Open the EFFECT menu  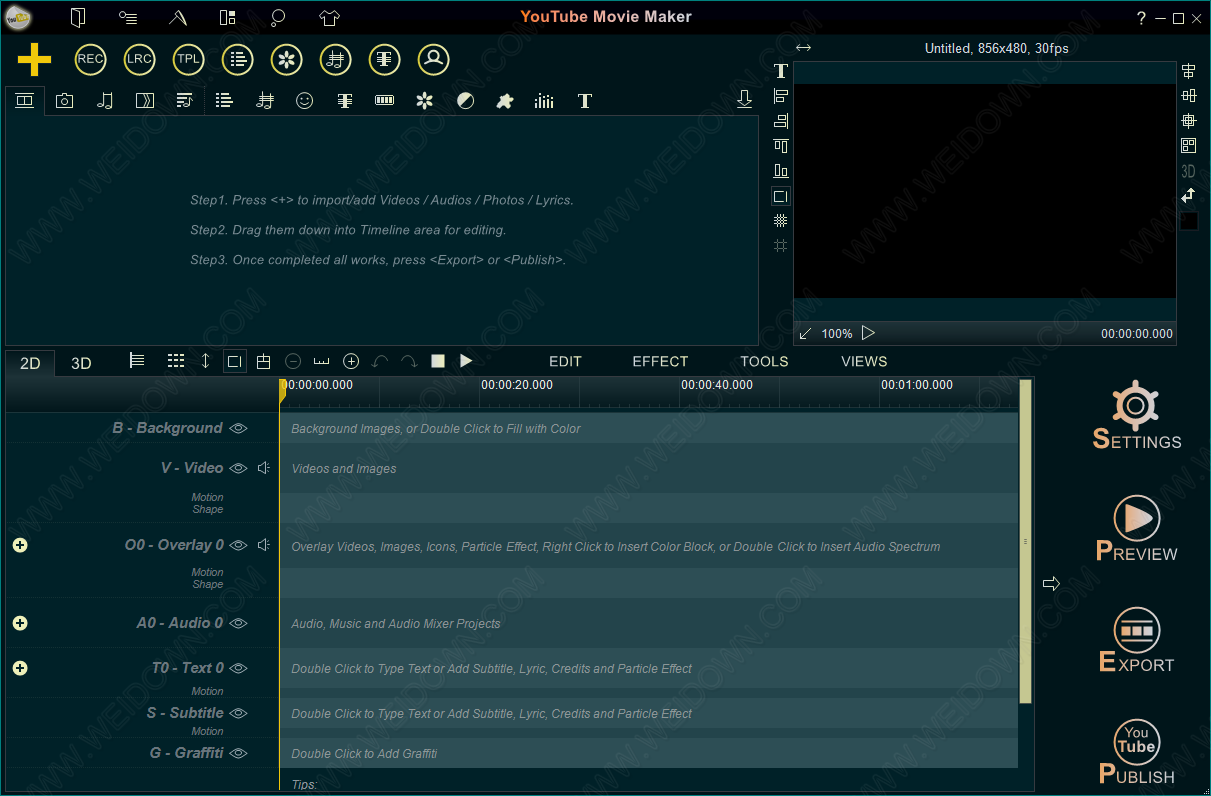(660, 361)
